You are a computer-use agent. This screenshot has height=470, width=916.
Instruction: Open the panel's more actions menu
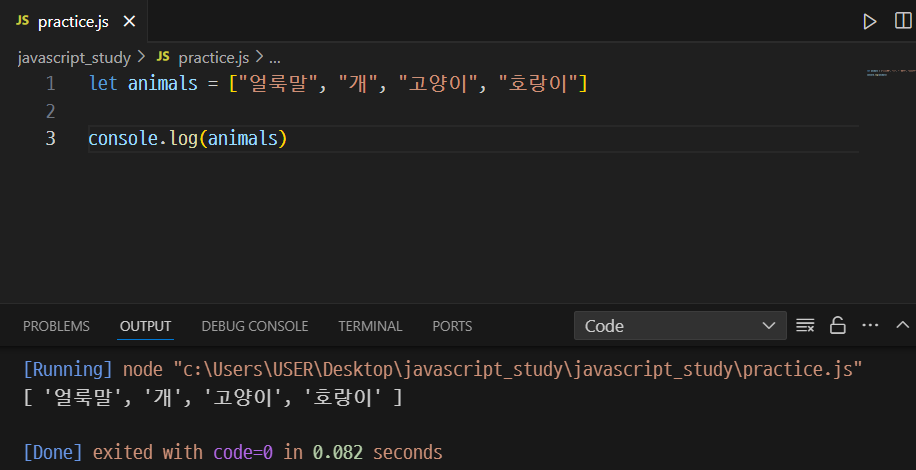tap(870, 325)
